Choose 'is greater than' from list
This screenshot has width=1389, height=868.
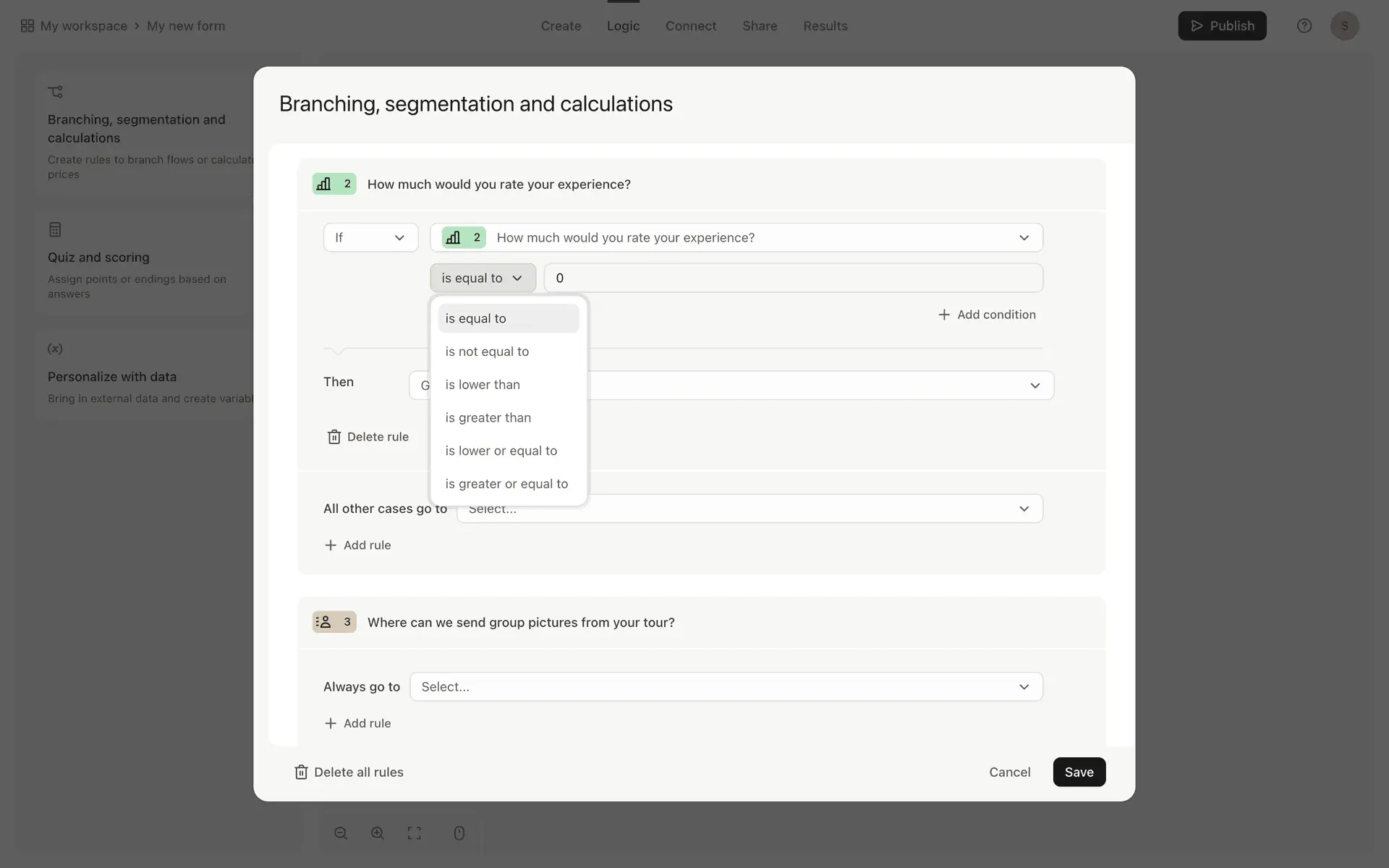click(x=488, y=417)
